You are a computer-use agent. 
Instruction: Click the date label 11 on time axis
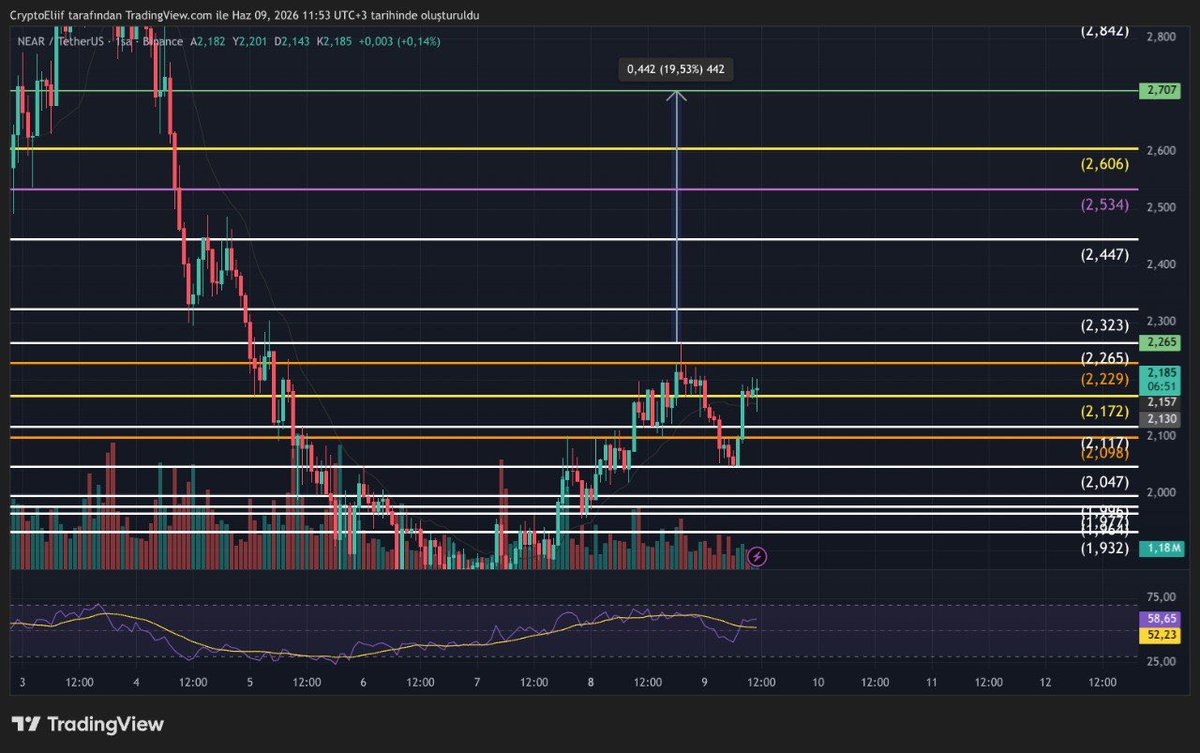coord(932,682)
